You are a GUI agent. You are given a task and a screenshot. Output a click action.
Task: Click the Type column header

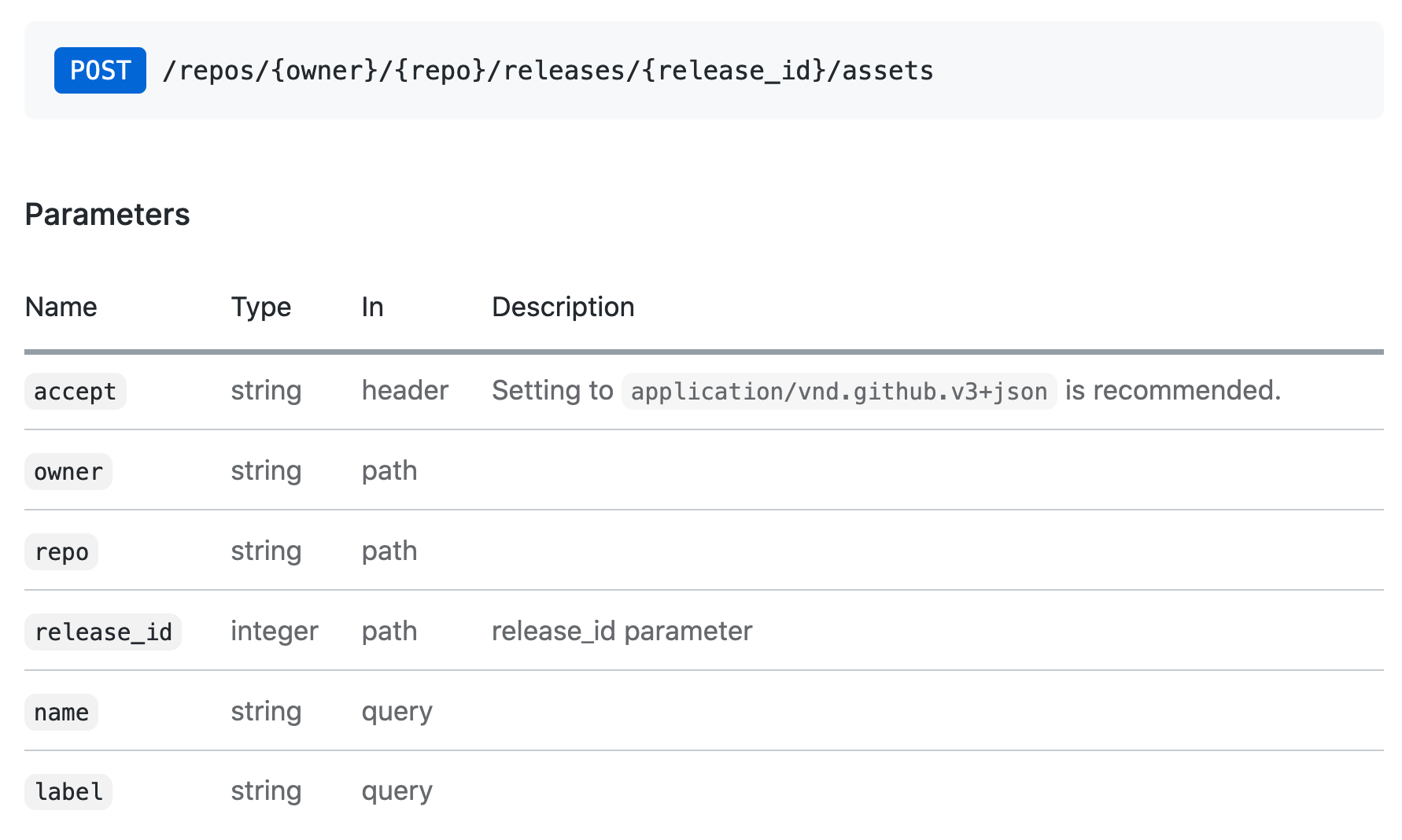[x=261, y=307]
